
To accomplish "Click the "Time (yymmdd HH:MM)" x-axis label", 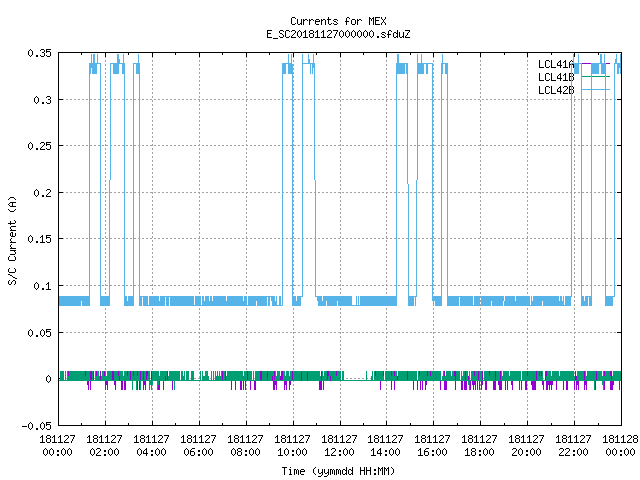I will click(x=338, y=471).
